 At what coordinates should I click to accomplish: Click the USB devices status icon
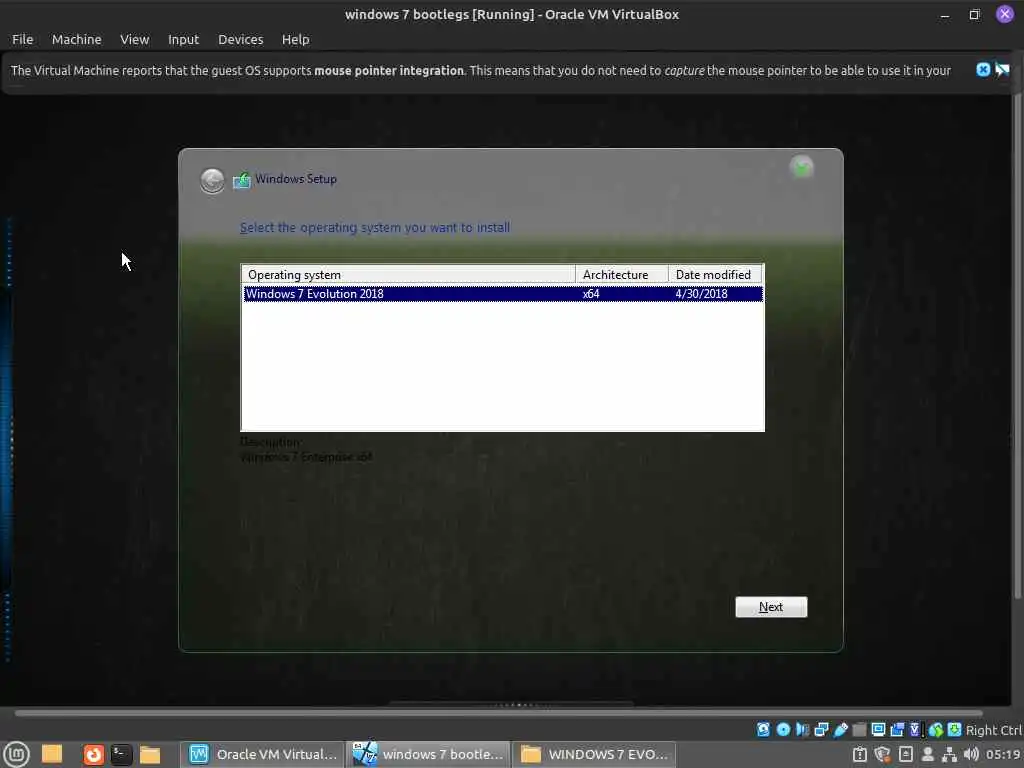click(840, 729)
